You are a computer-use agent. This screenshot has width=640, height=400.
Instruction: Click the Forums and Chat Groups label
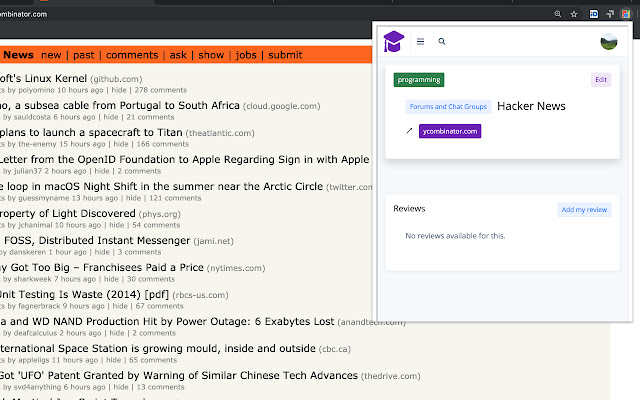[448, 107]
